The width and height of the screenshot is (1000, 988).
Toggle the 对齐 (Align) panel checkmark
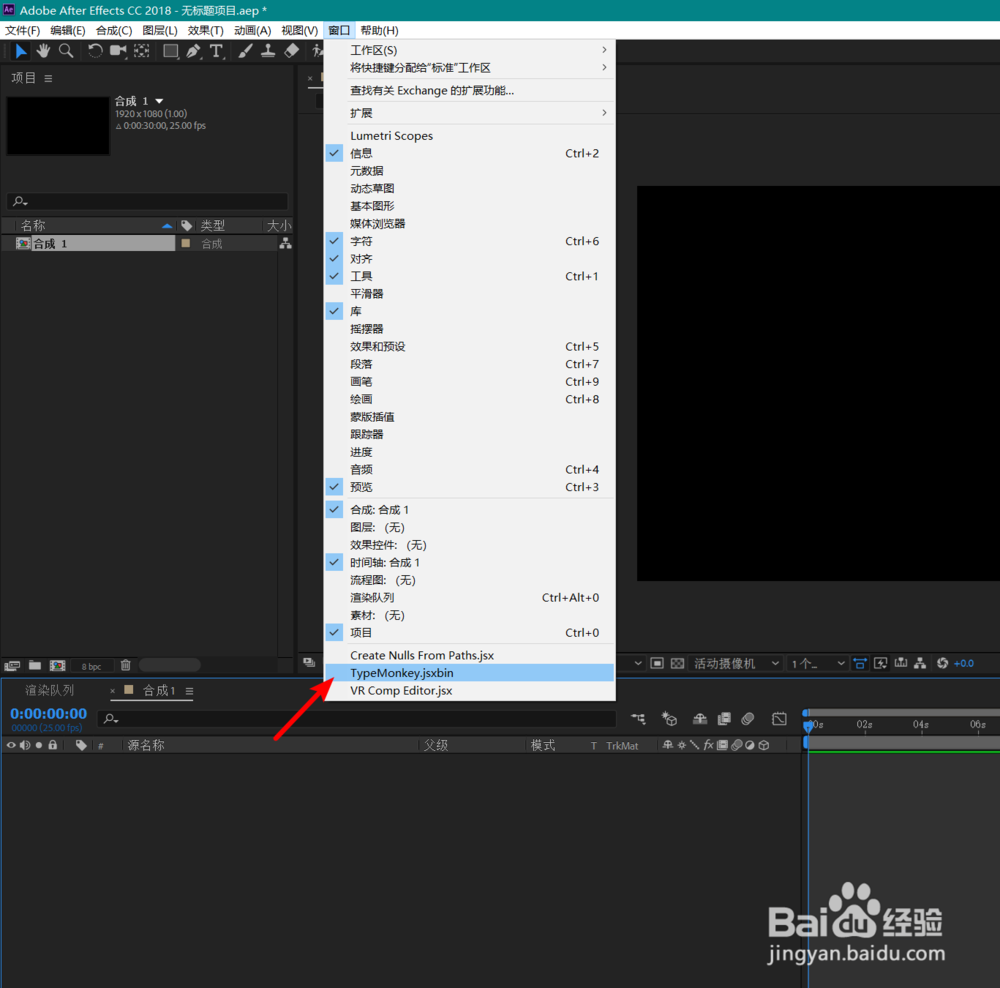pos(334,259)
